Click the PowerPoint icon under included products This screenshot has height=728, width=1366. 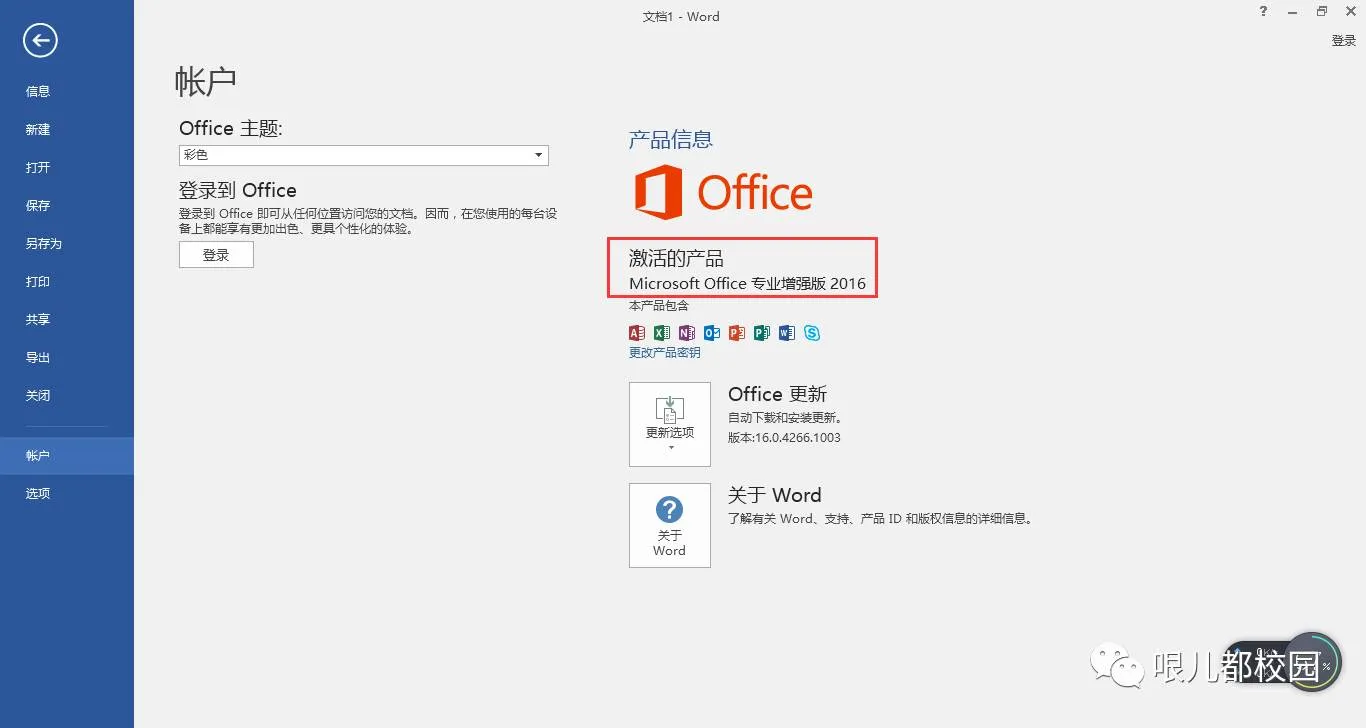pyautogui.click(x=737, y=333)
